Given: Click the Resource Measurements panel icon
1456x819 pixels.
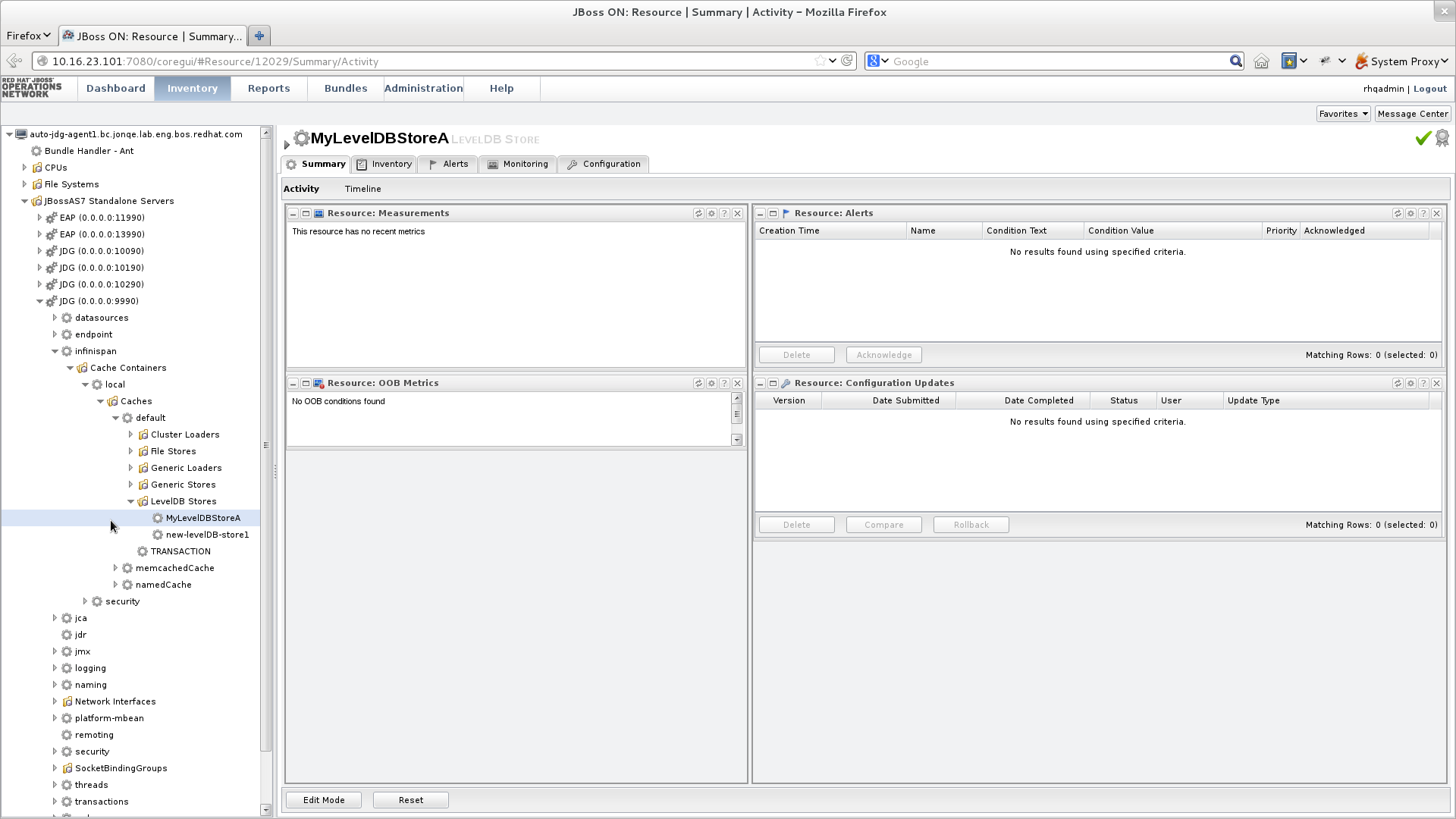Looking at the screenshot, I should (320, 212).
